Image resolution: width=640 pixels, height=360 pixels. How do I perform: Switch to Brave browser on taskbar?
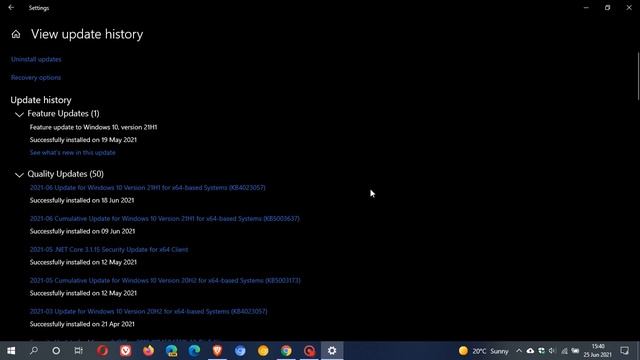(217, 351)
